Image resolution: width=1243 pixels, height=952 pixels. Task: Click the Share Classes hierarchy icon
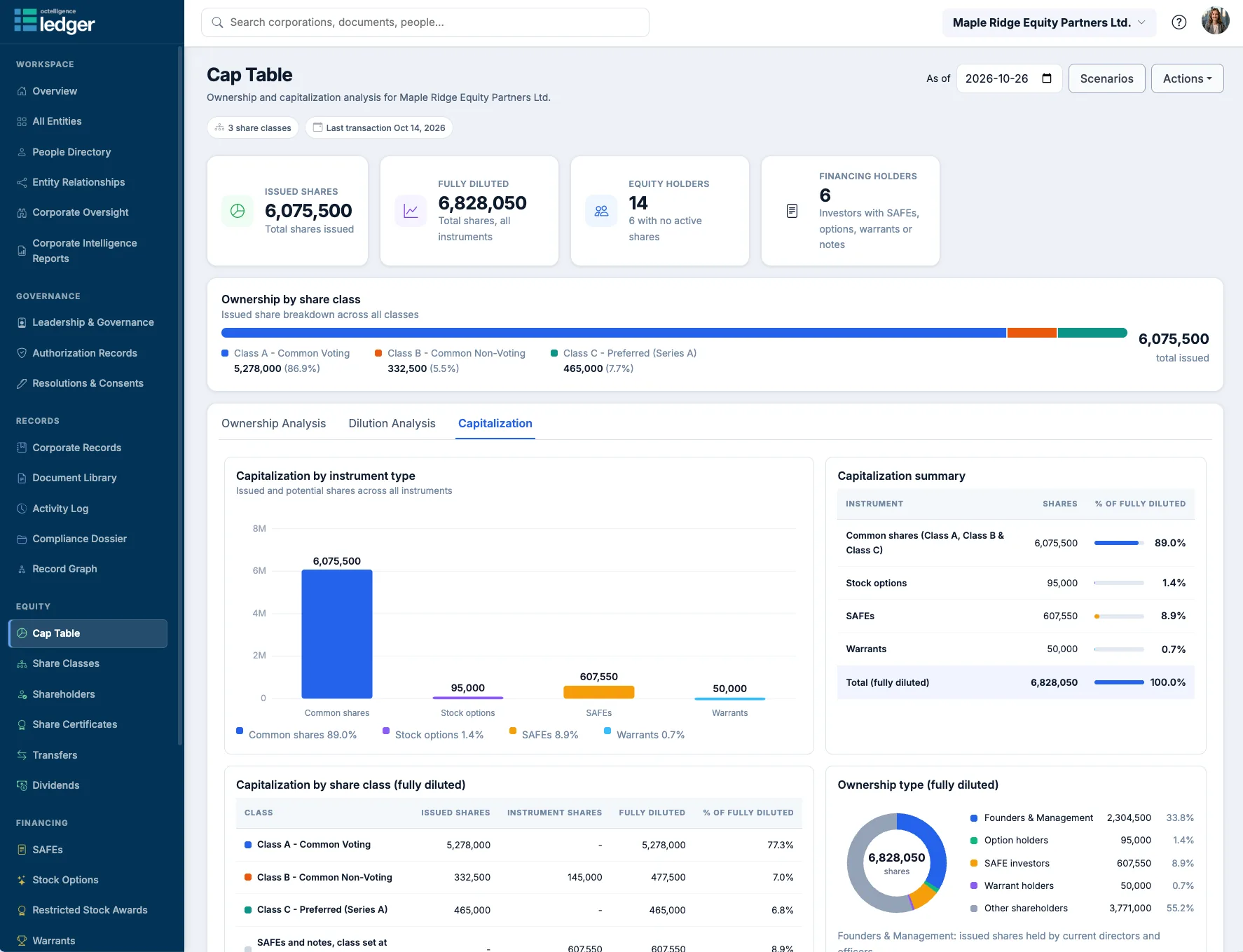[22, 663]
